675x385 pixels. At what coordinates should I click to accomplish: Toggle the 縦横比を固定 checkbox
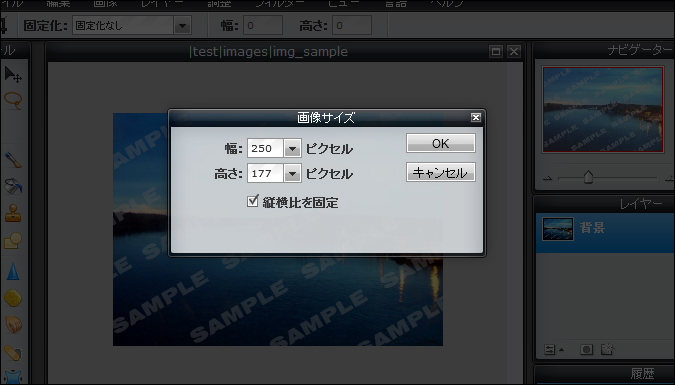click(253, 201)
